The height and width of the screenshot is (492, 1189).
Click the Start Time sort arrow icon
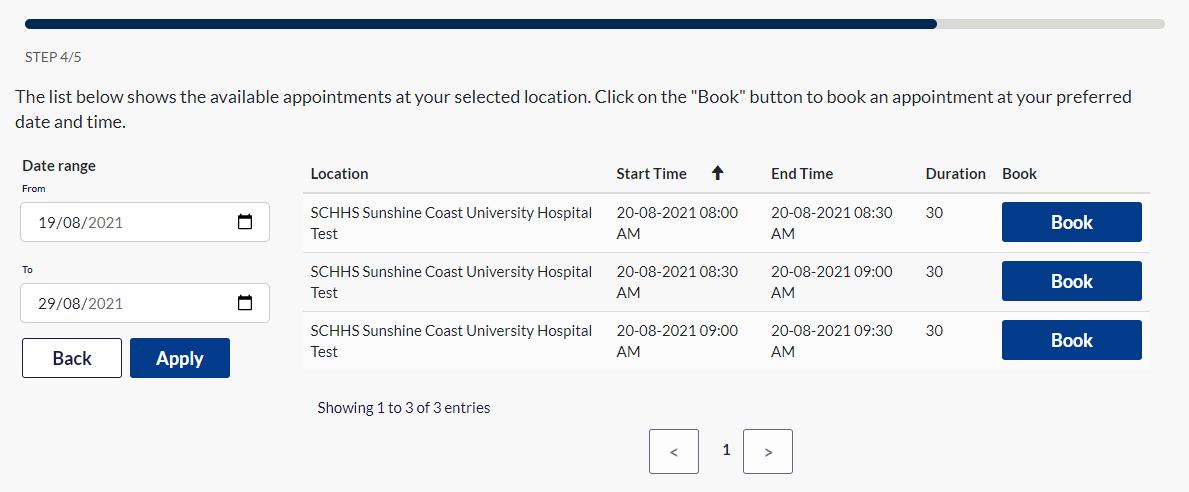point(717,173)
